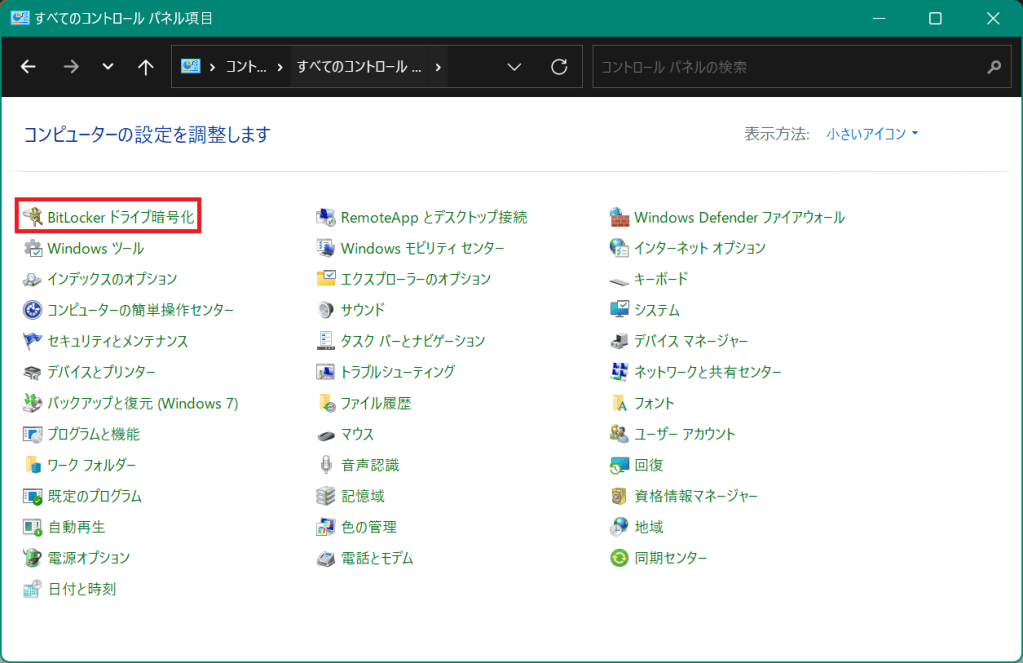Open the ユーザー アカウント link
The image size is (1023, 663).
point(684,434)
